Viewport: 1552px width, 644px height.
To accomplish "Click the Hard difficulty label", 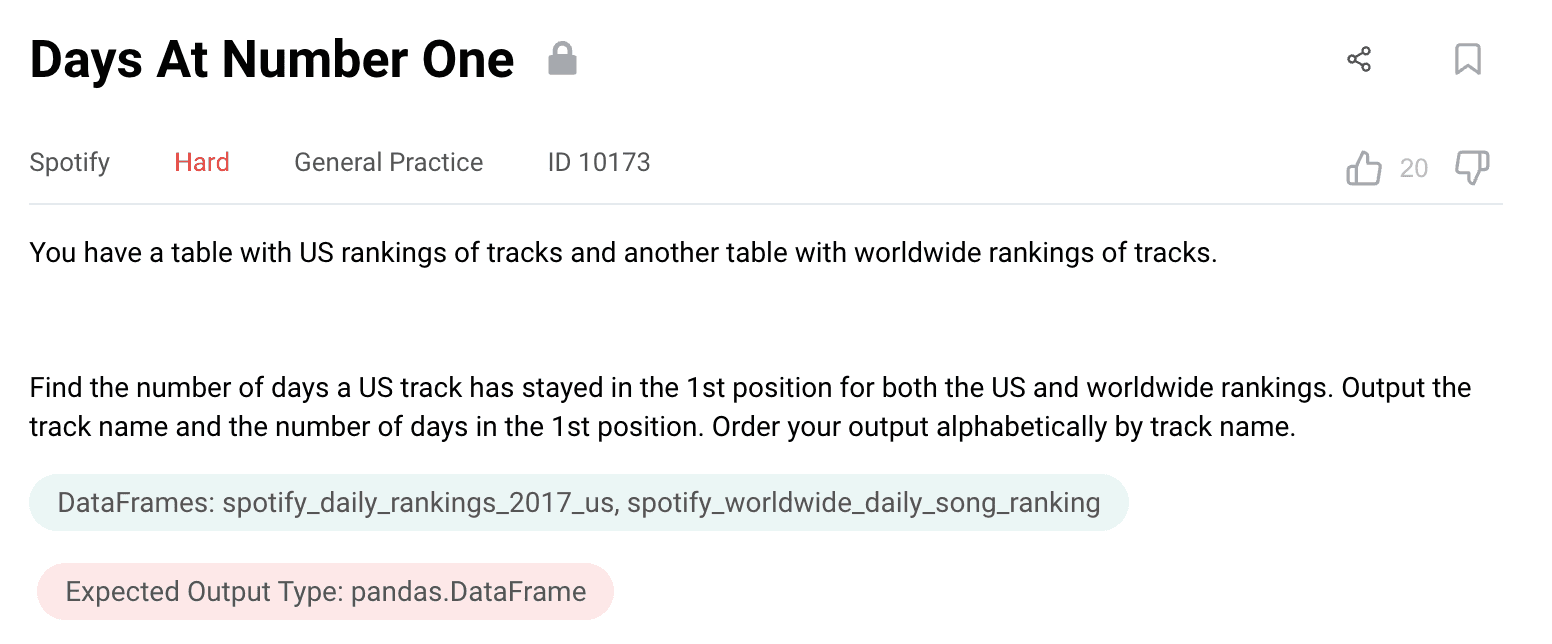I will click(202, 162).
